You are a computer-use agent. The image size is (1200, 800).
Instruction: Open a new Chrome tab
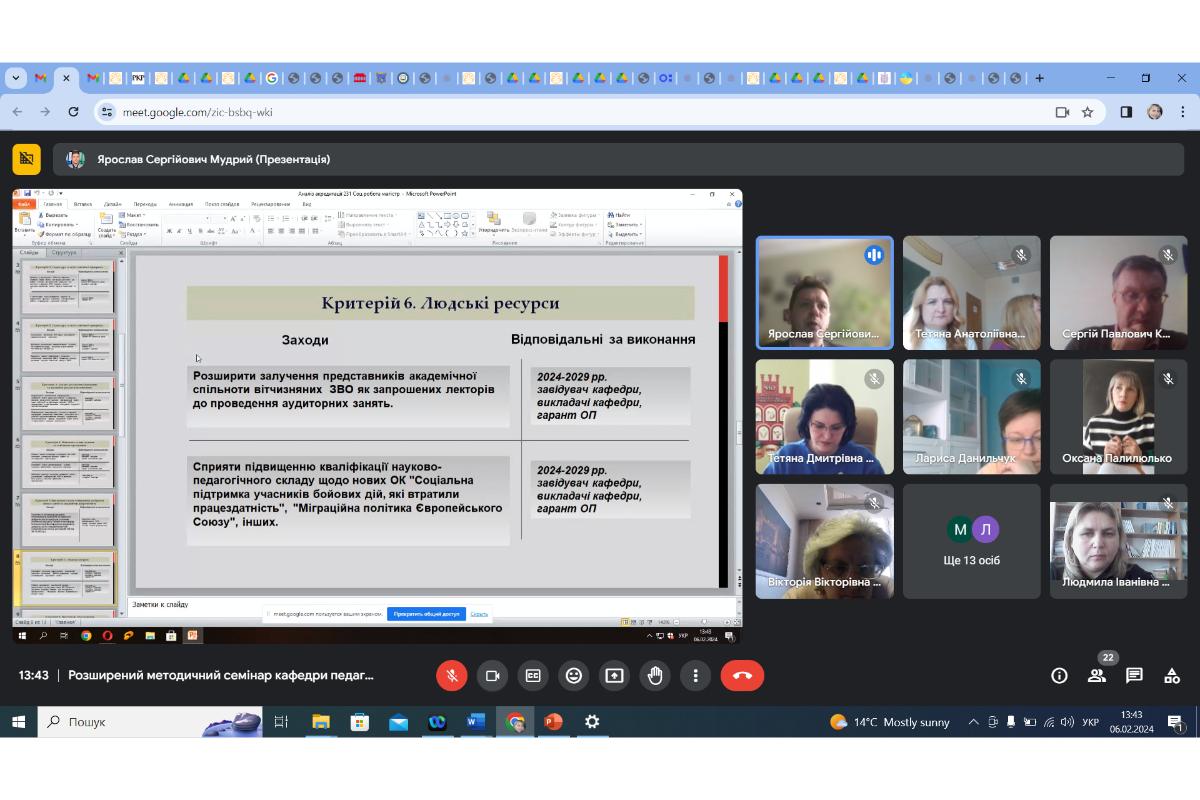coord(1040,78)
